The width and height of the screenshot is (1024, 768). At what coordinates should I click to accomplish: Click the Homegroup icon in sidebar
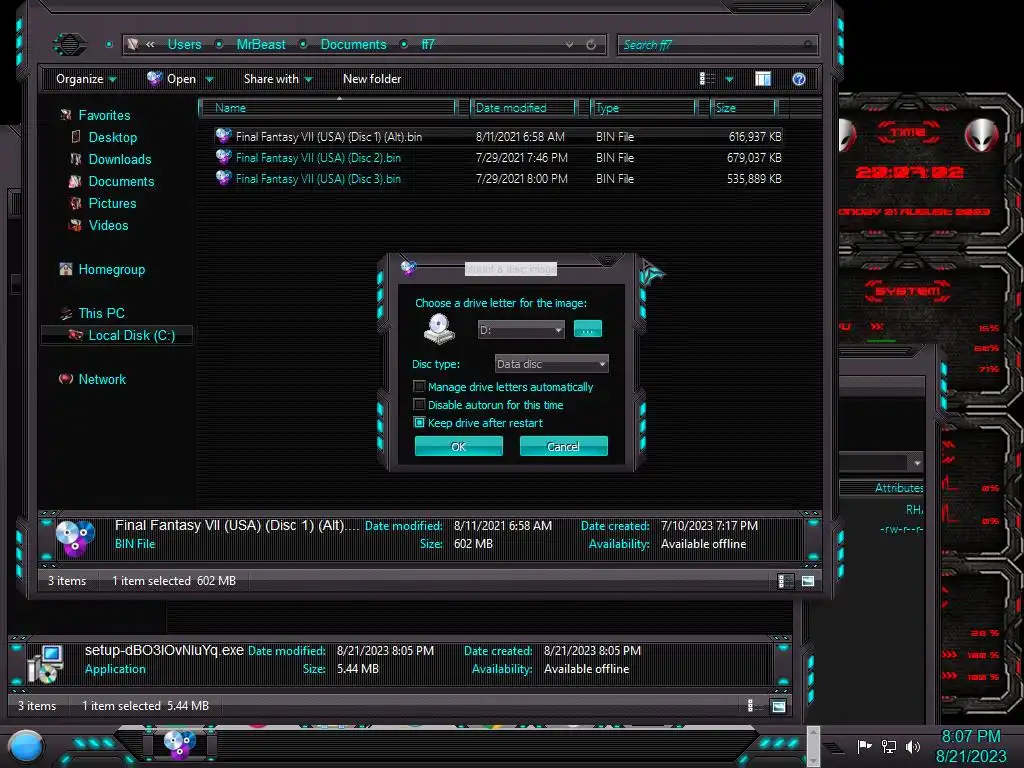tap(66, 269)
